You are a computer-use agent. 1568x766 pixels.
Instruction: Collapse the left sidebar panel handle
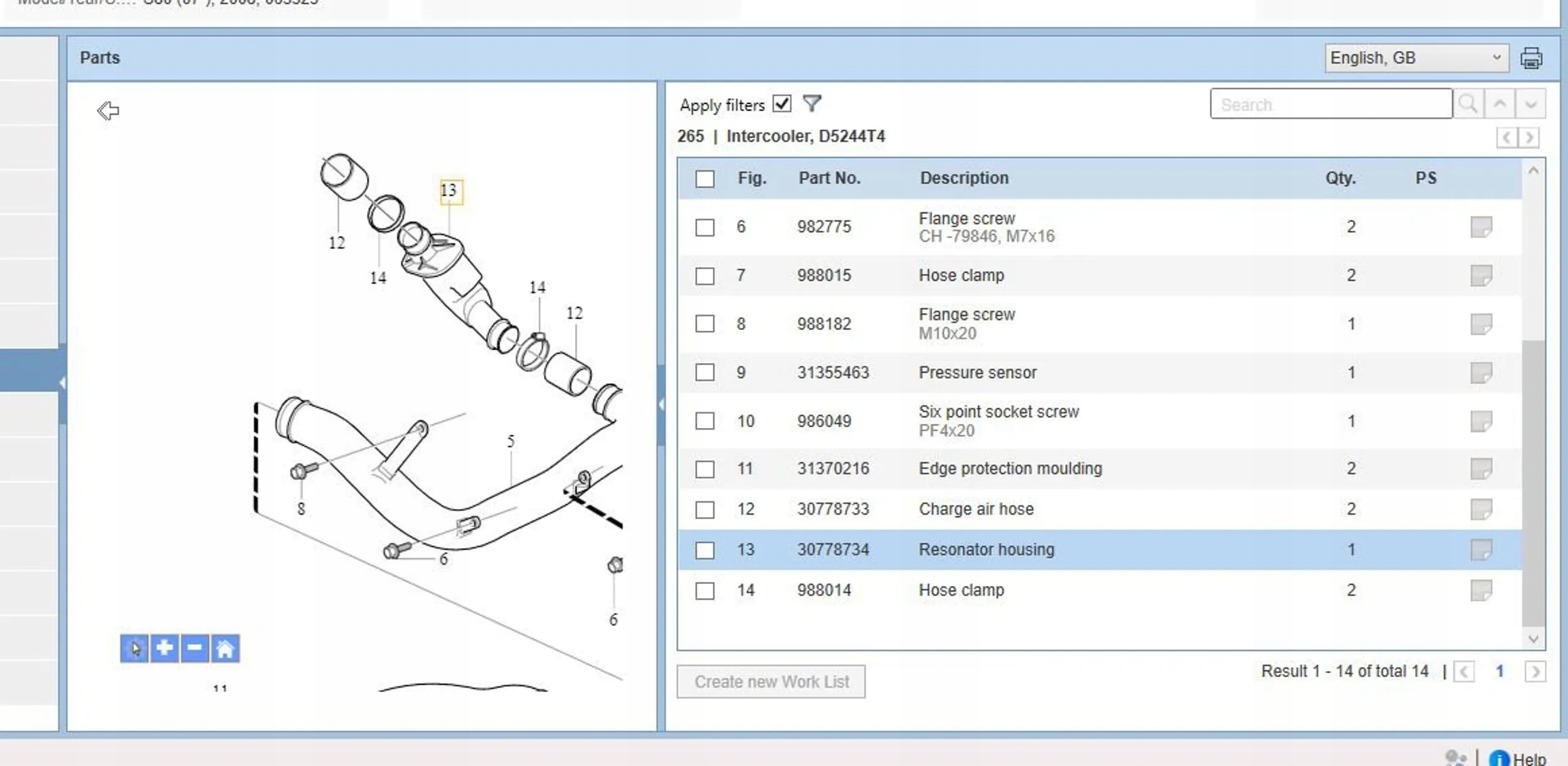62,383
